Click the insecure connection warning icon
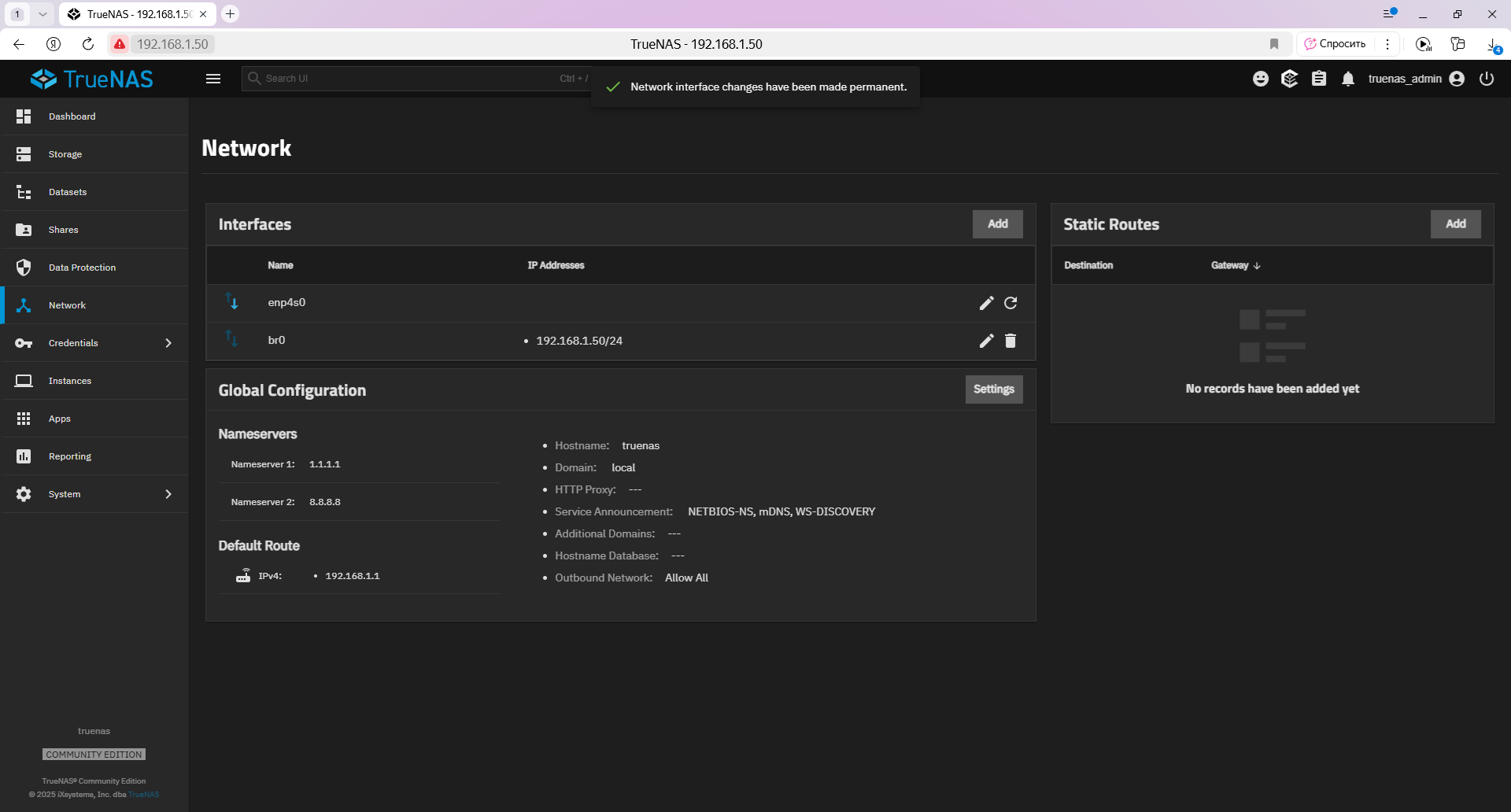The width and height of the screenshot is (1511, 812). coord(120,44)
